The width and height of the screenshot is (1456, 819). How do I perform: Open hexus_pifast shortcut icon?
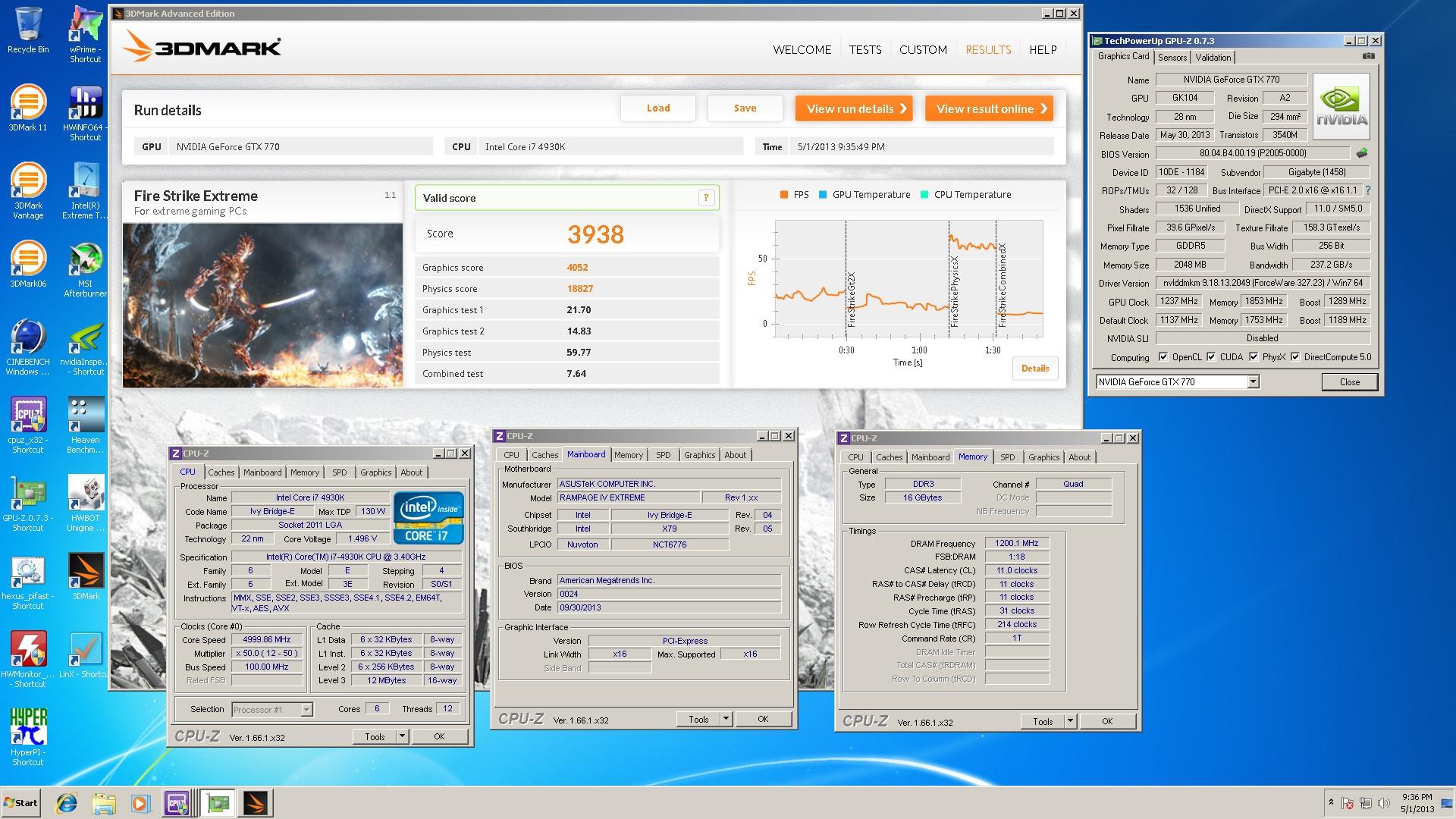[x=28, y=582]
